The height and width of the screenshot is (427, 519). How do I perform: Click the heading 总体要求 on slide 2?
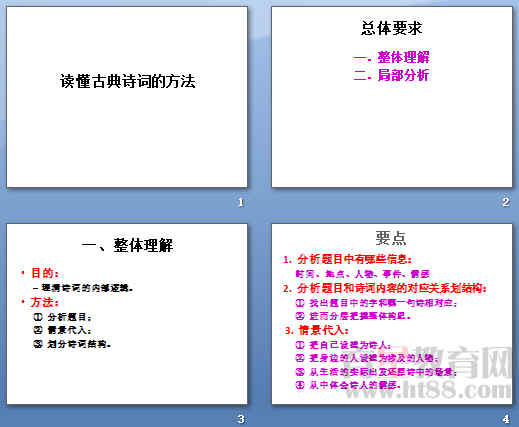click(x=392, y=28)
